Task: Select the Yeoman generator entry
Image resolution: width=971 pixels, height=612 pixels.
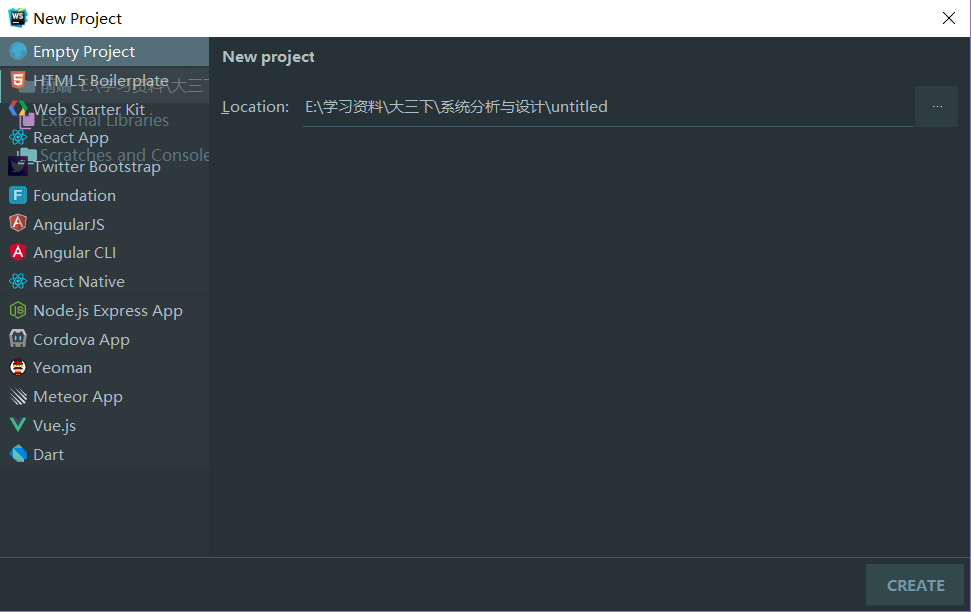Action: pos(105,367)
